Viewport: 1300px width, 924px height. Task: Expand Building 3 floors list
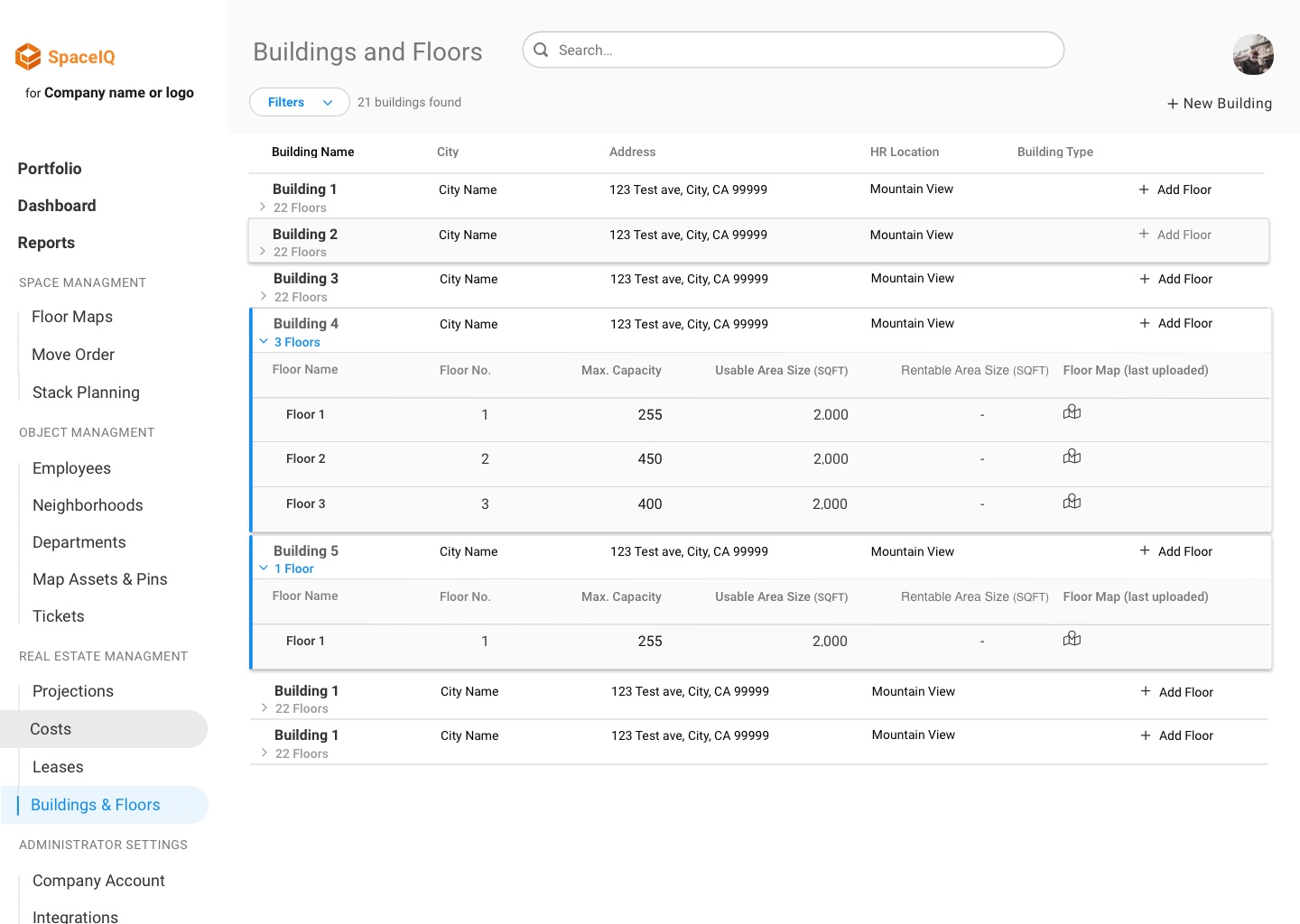pos(264,297)
